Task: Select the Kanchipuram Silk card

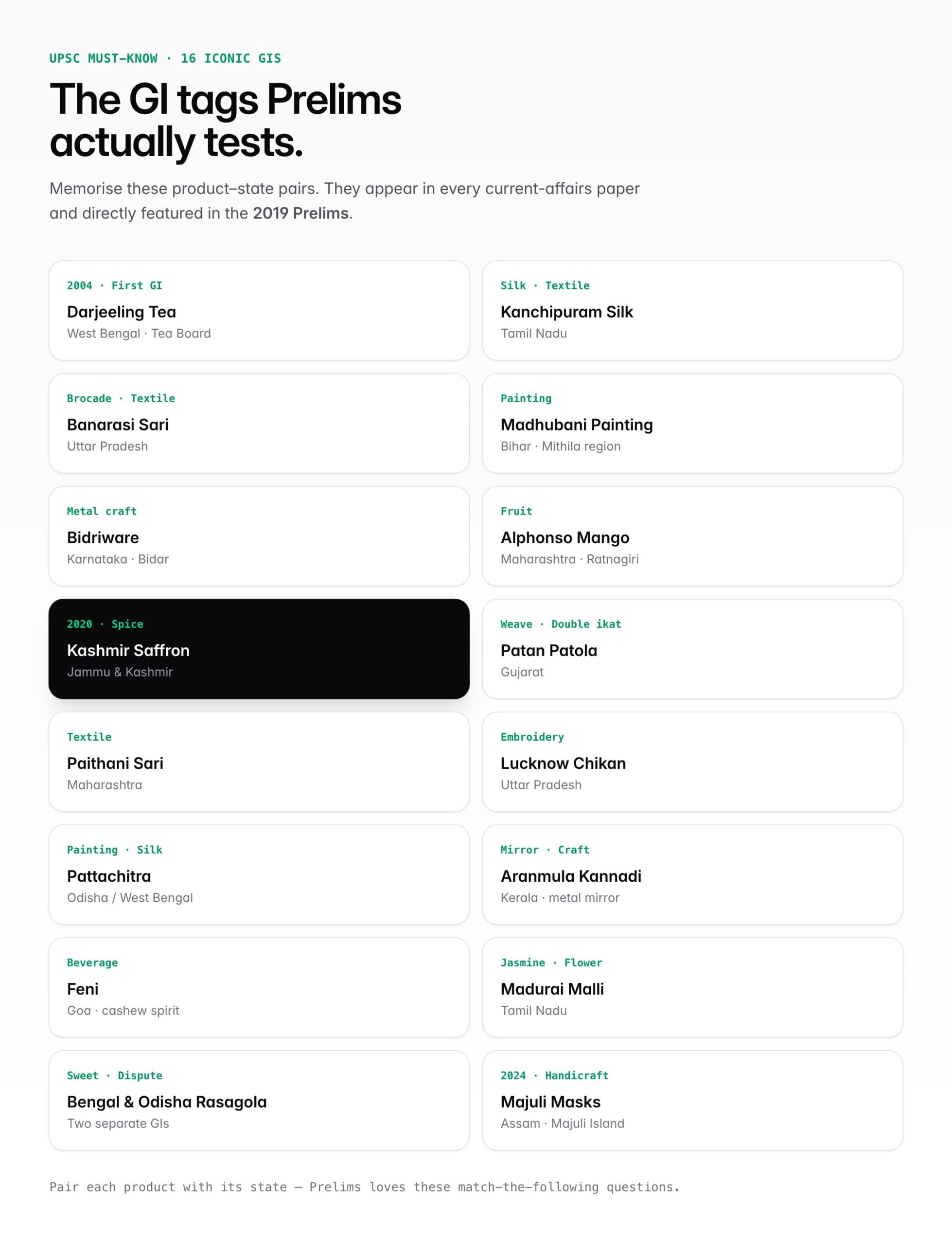Action: coord(692,310)
